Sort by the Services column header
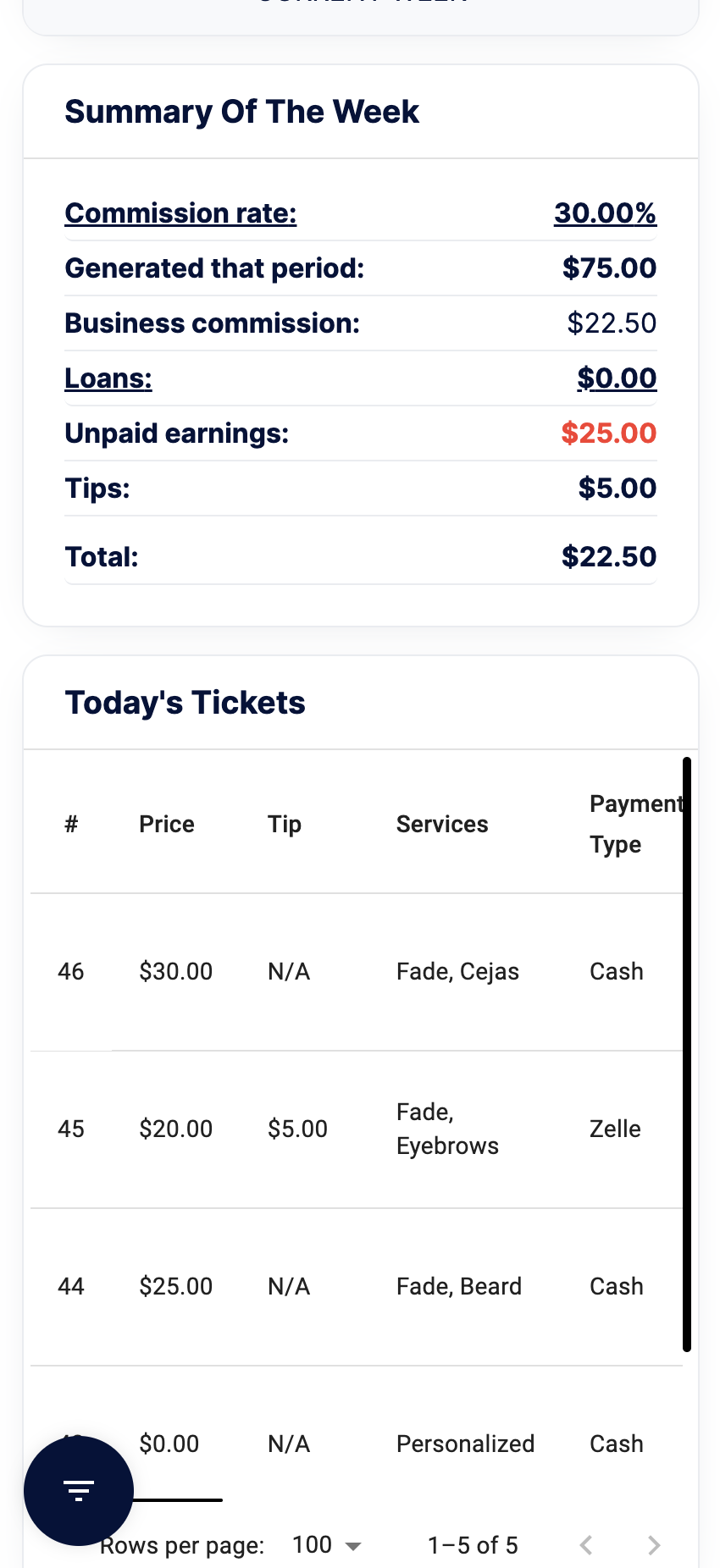 point(442,824)
